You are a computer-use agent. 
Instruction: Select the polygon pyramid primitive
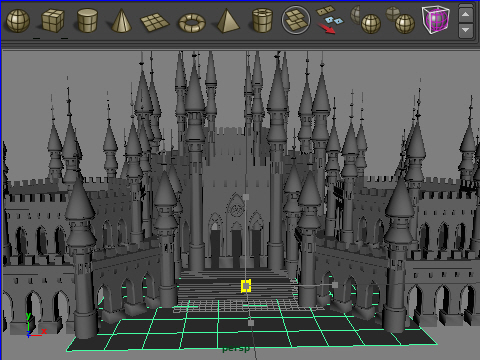(x=228, y=21)
